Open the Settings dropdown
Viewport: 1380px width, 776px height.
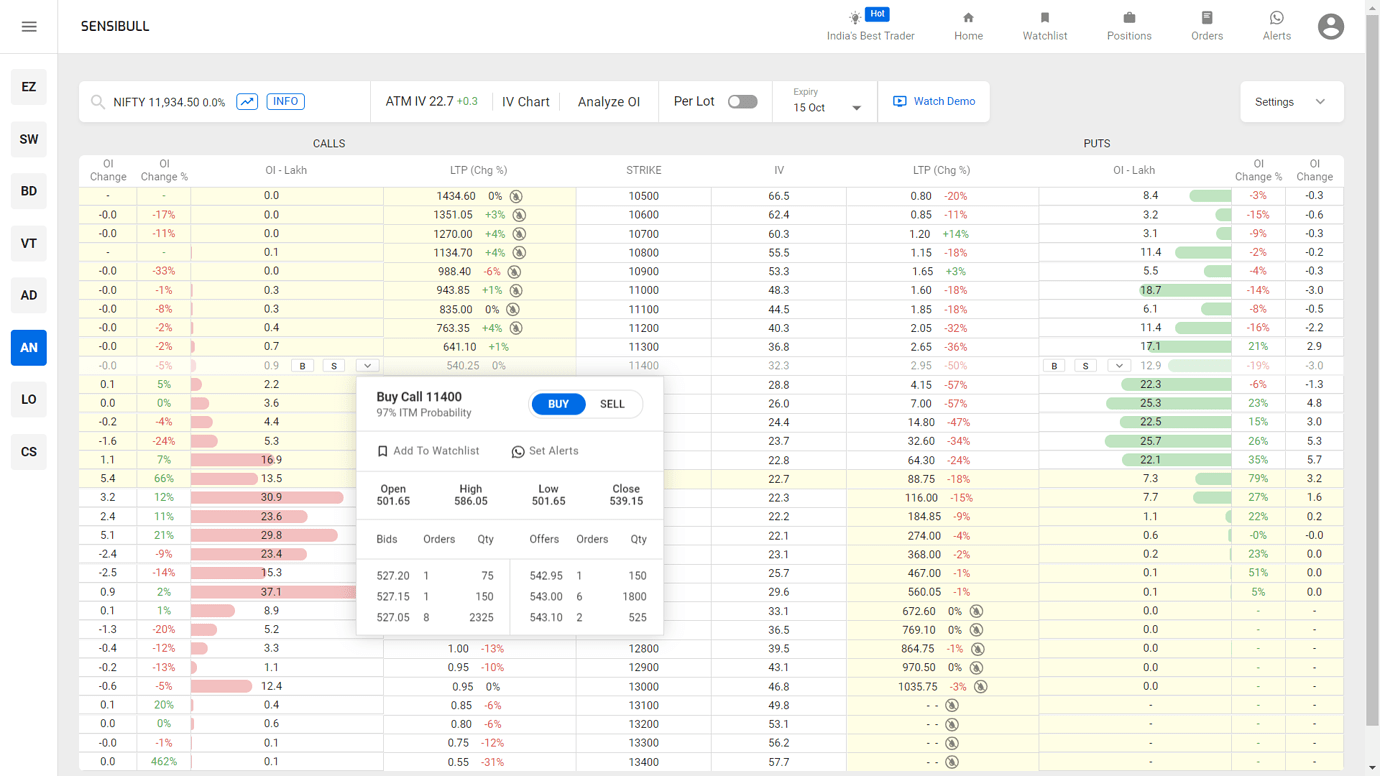pyautogui.click(x=1292, y=101)
